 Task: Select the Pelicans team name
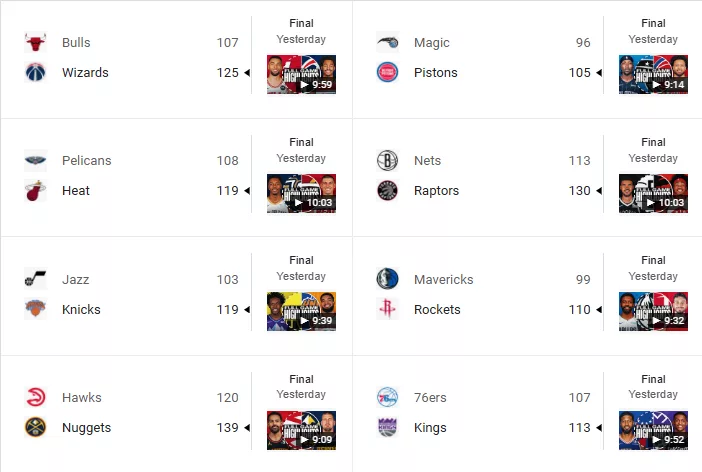pos(87,160)
